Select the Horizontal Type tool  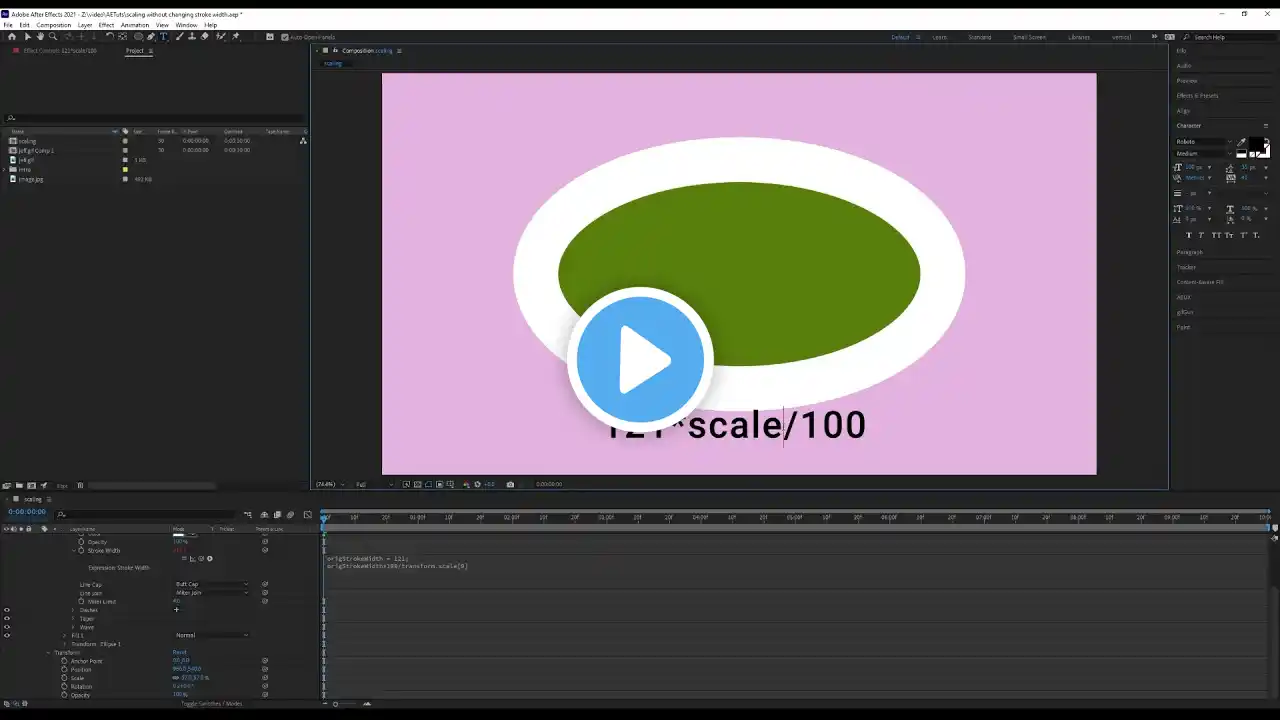point(164,37)
